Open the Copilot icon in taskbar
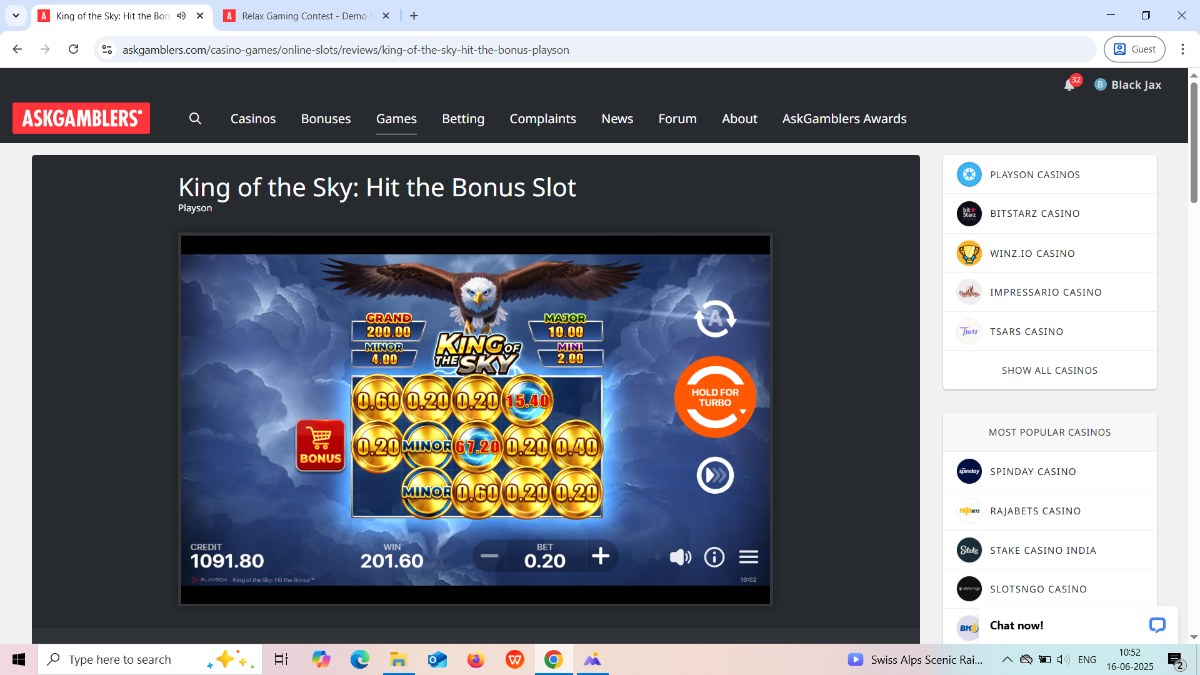 321,659
